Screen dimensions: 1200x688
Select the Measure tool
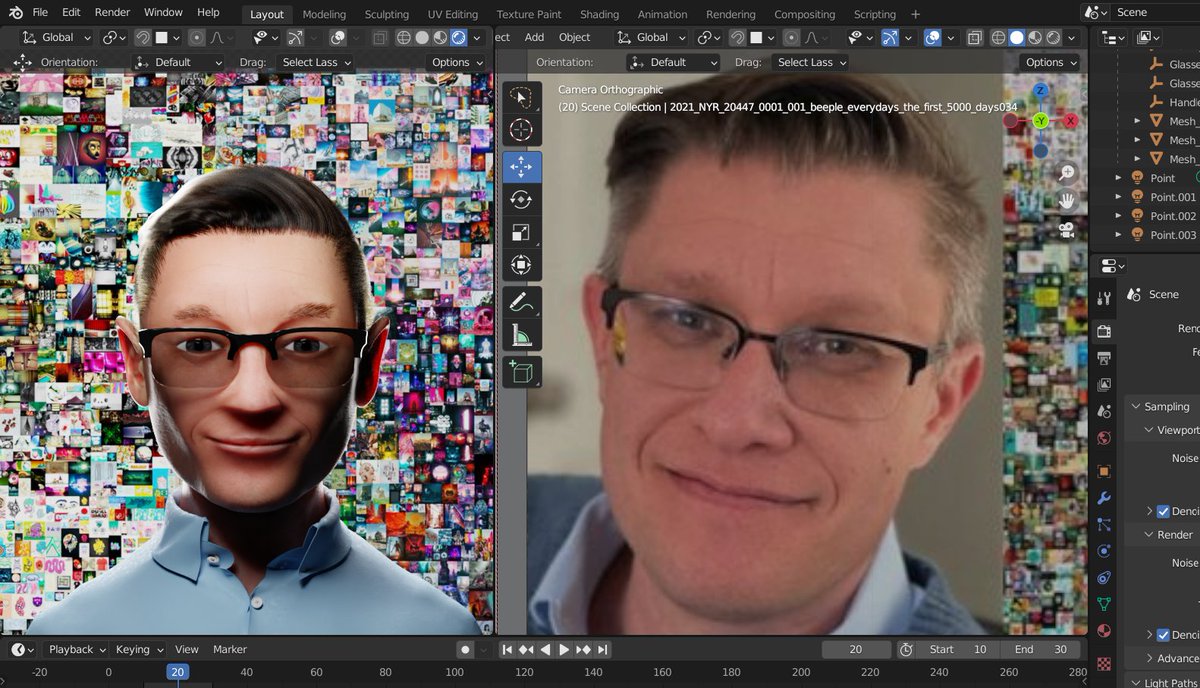521,336
